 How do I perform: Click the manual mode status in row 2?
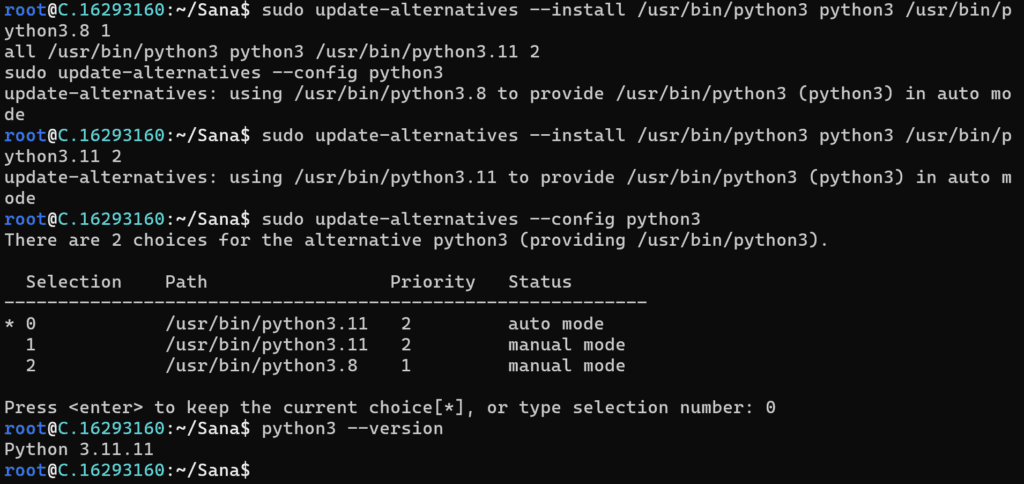tap(567, 366)
